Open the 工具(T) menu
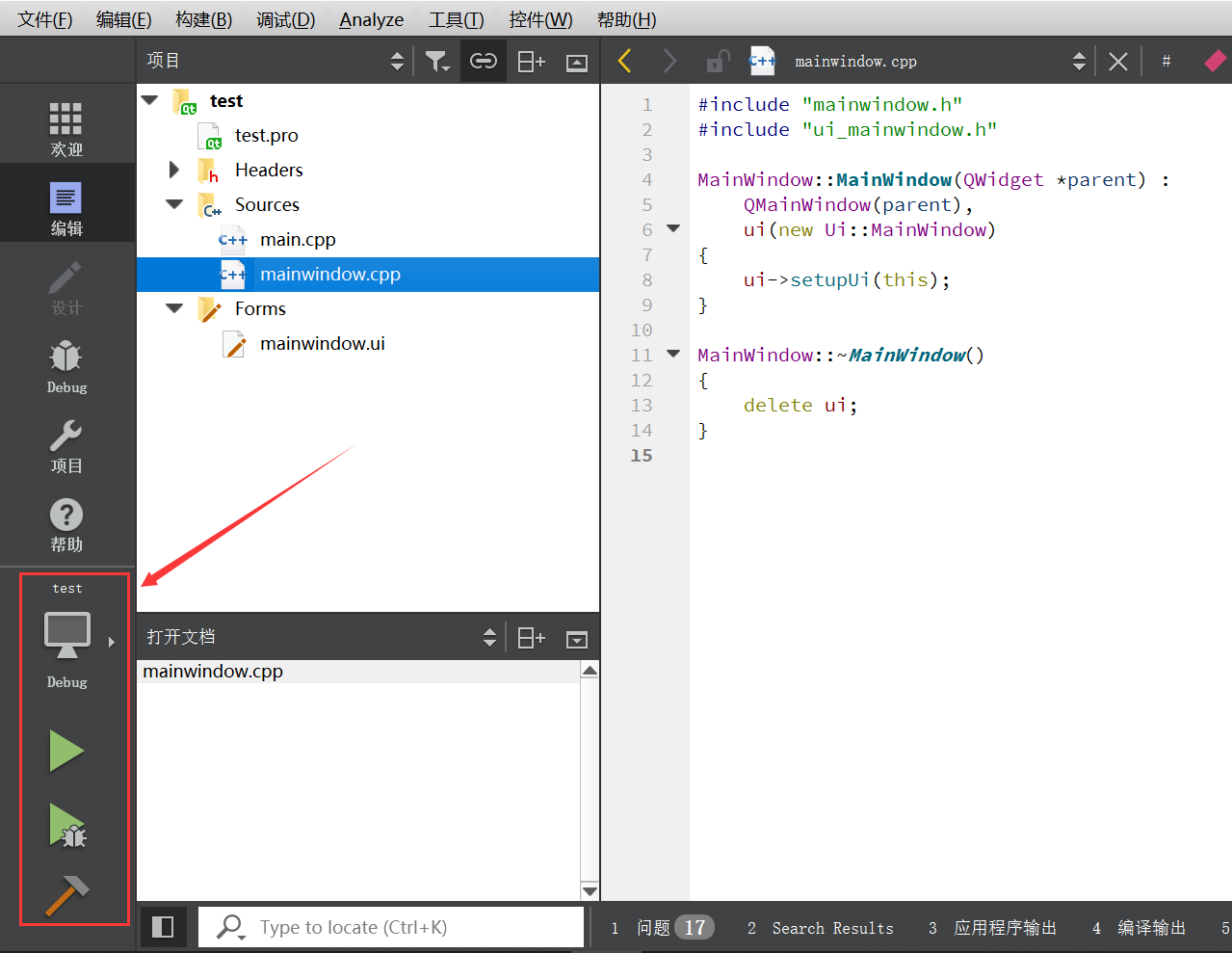This screenshot has height=953, width=1232. tap(457, 19)
